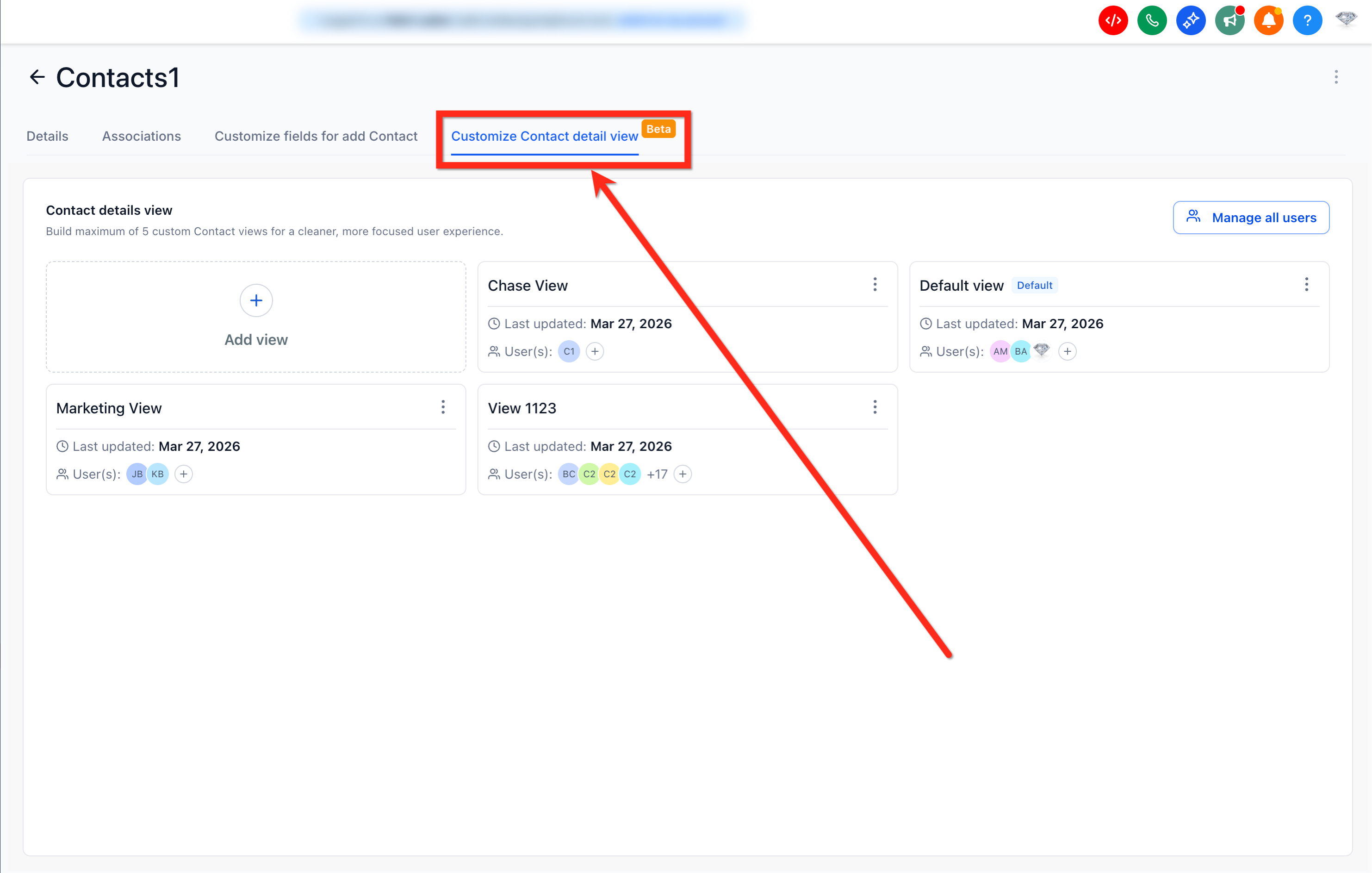Click the JB avatar in Marketing View

(137, 474)
